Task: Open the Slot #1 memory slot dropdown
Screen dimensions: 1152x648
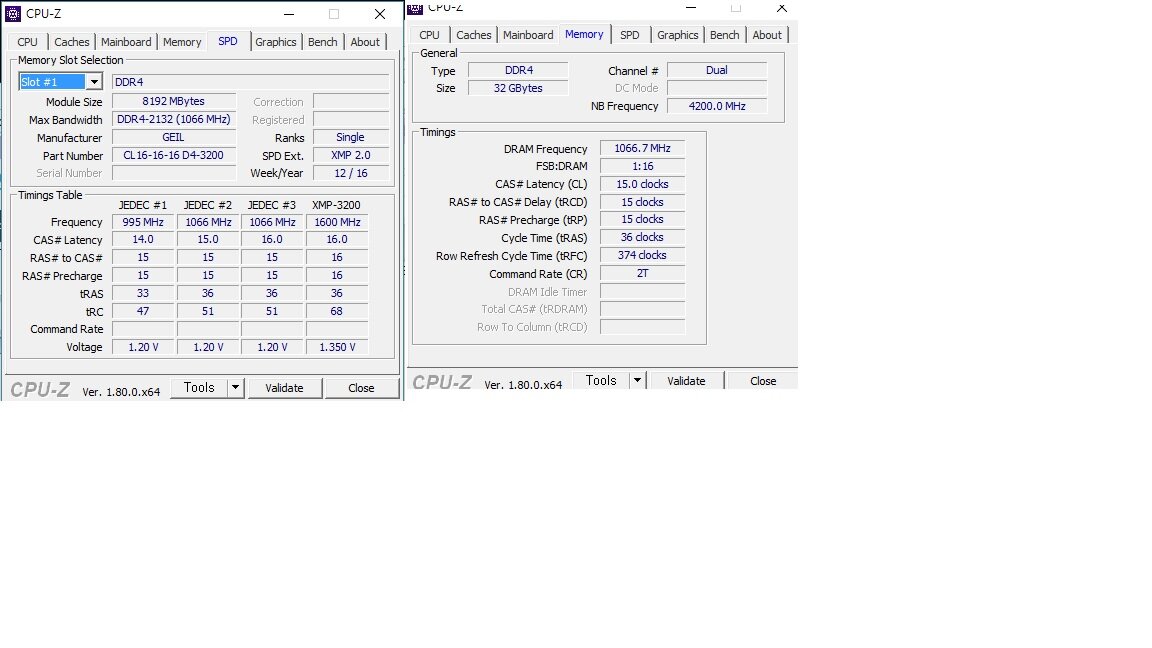Action: 94,82
